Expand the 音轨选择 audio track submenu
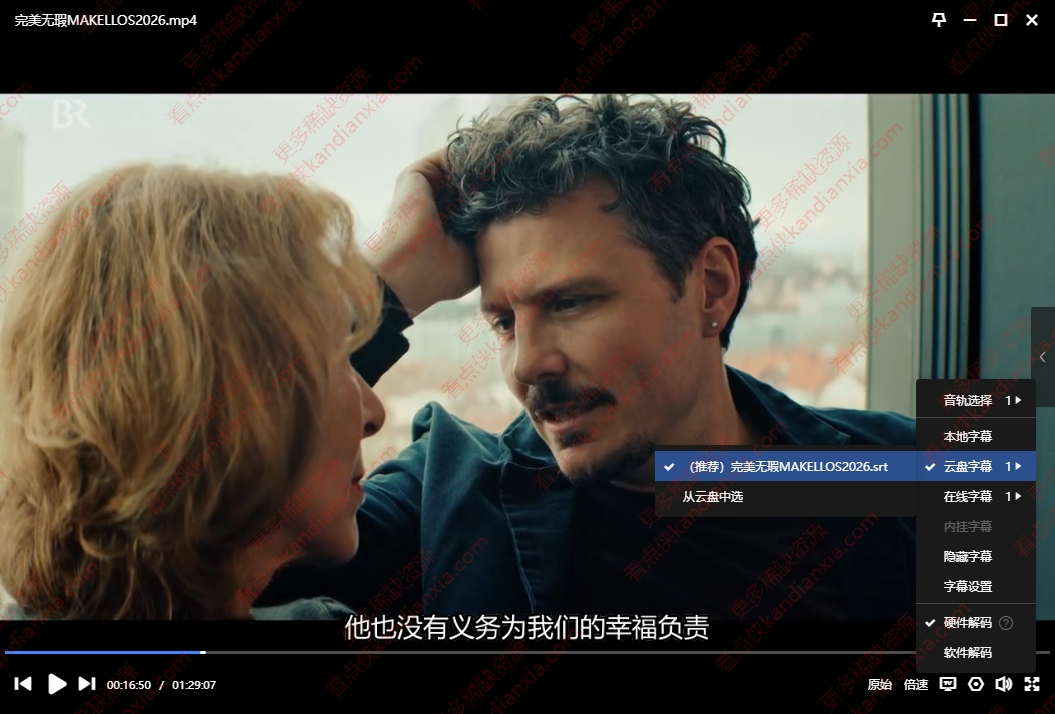This screenshot has height=714, width=1055. coord(964,399)
